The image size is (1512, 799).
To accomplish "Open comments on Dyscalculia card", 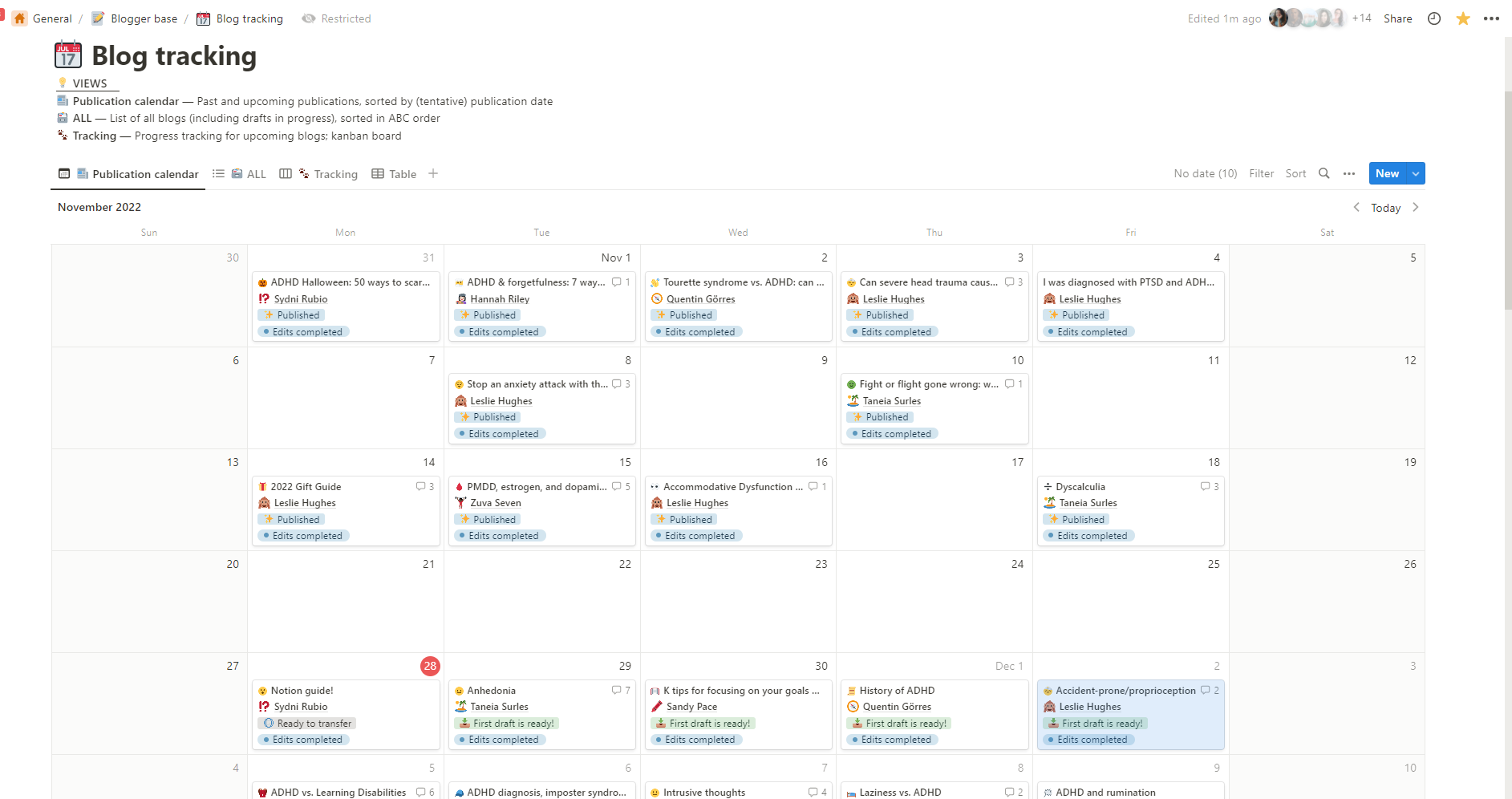I will click(1210, 486).
